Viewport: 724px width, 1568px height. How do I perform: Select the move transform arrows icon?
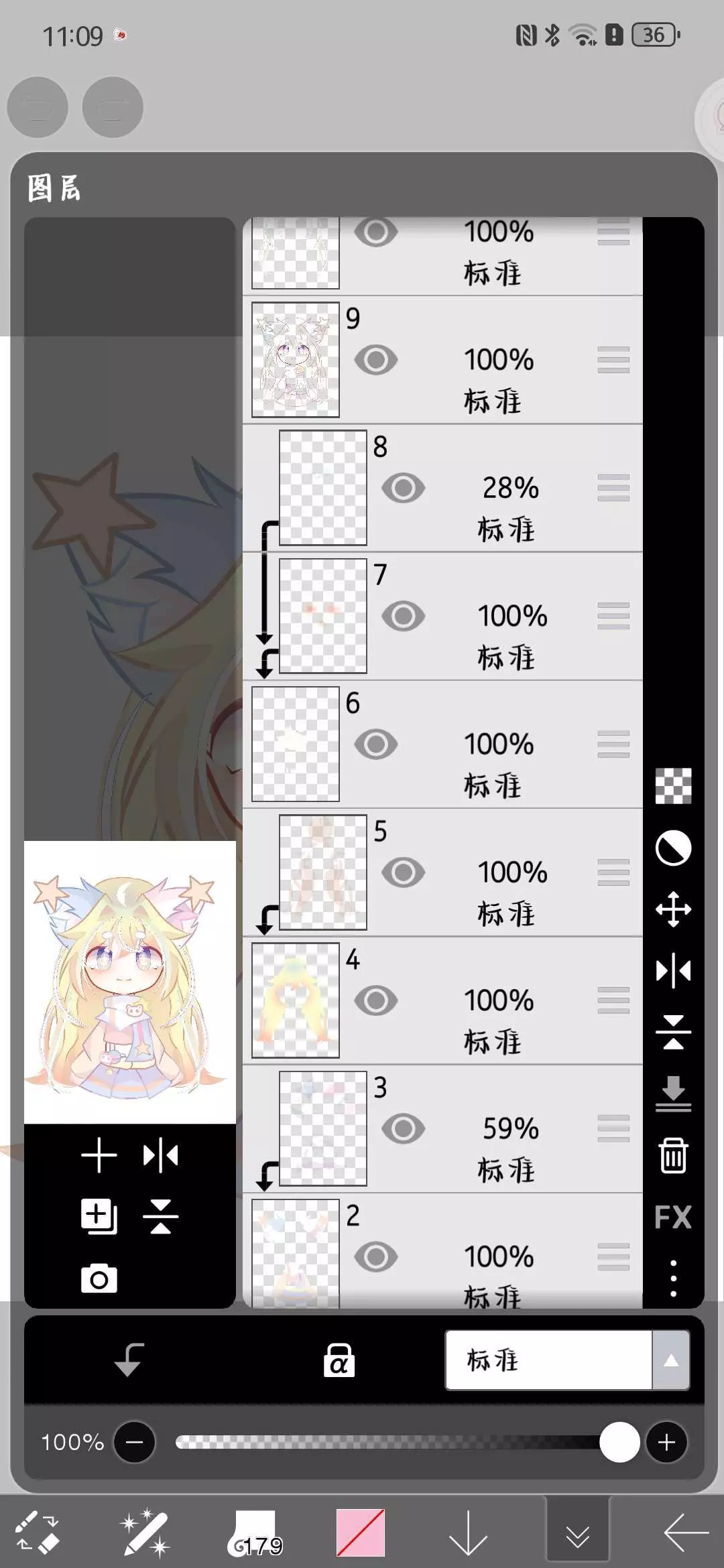click(673, 909)
